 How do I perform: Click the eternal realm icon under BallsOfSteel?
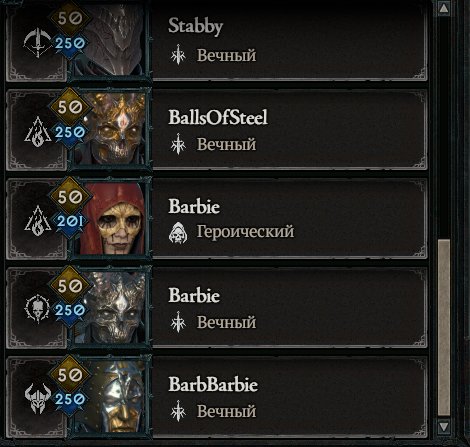click(178, 144)
